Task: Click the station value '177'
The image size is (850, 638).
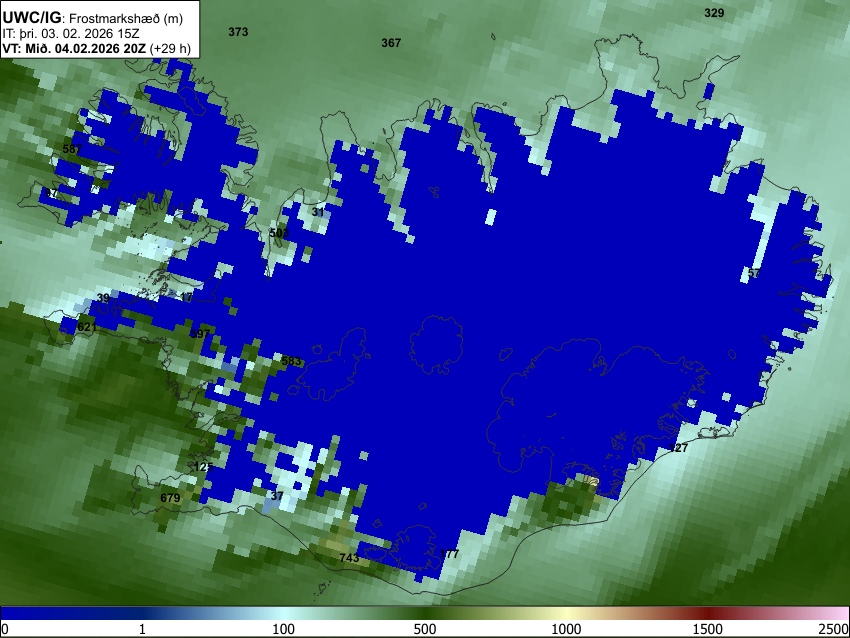Action: 449,554
